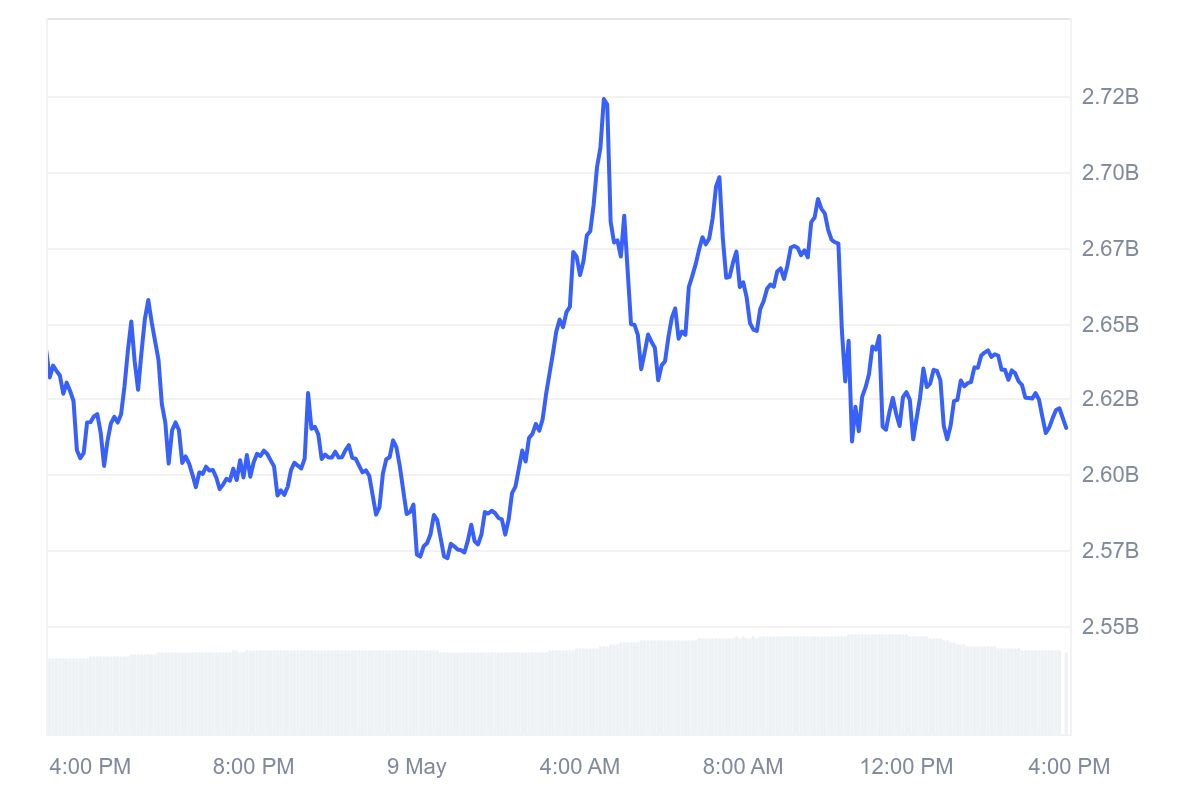This screenshot has width=1200, height=800.
Task: Click the volume bars above 9 May
Action: coord(417,693)
